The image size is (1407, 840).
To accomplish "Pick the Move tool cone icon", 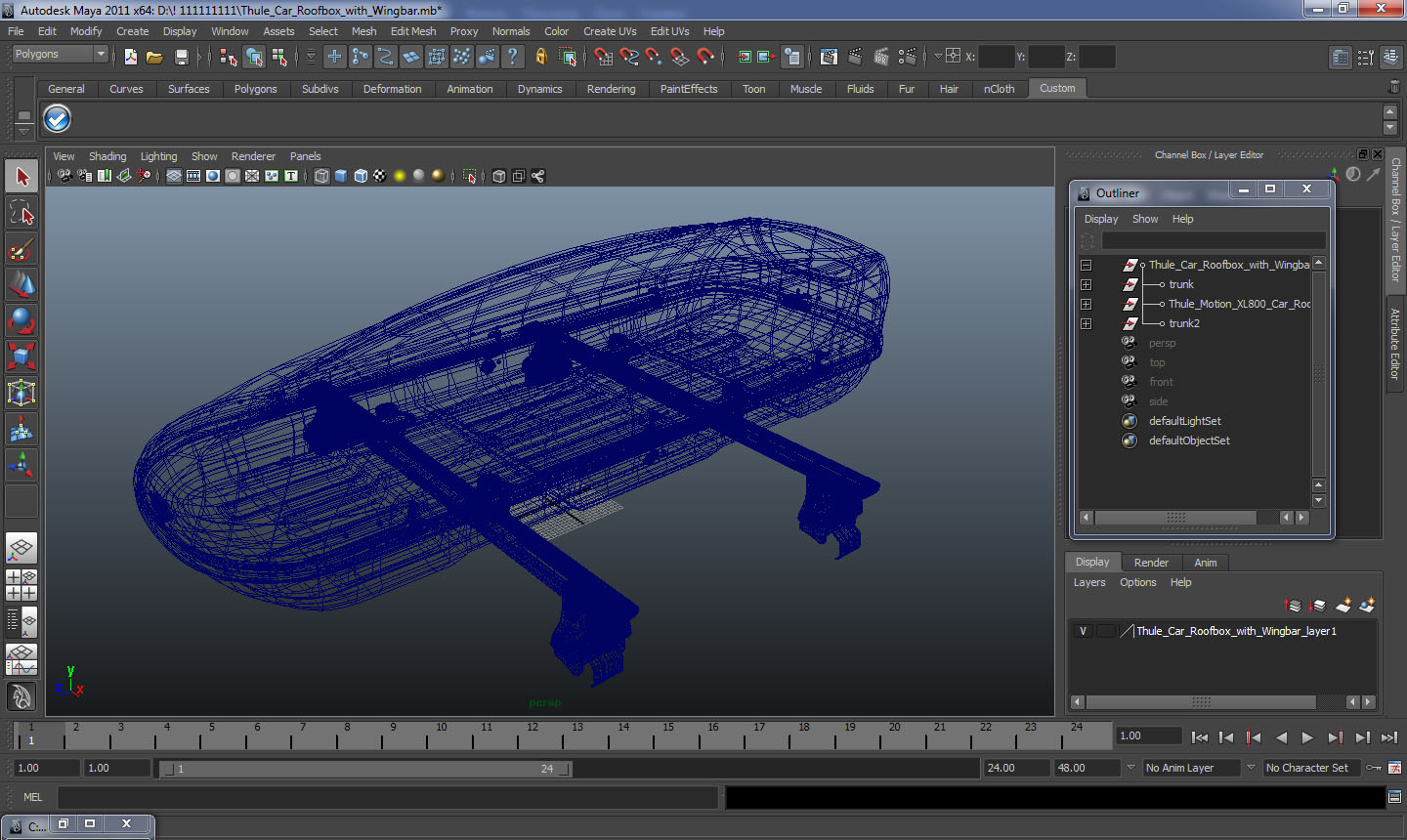I will [x=21, y=284].
